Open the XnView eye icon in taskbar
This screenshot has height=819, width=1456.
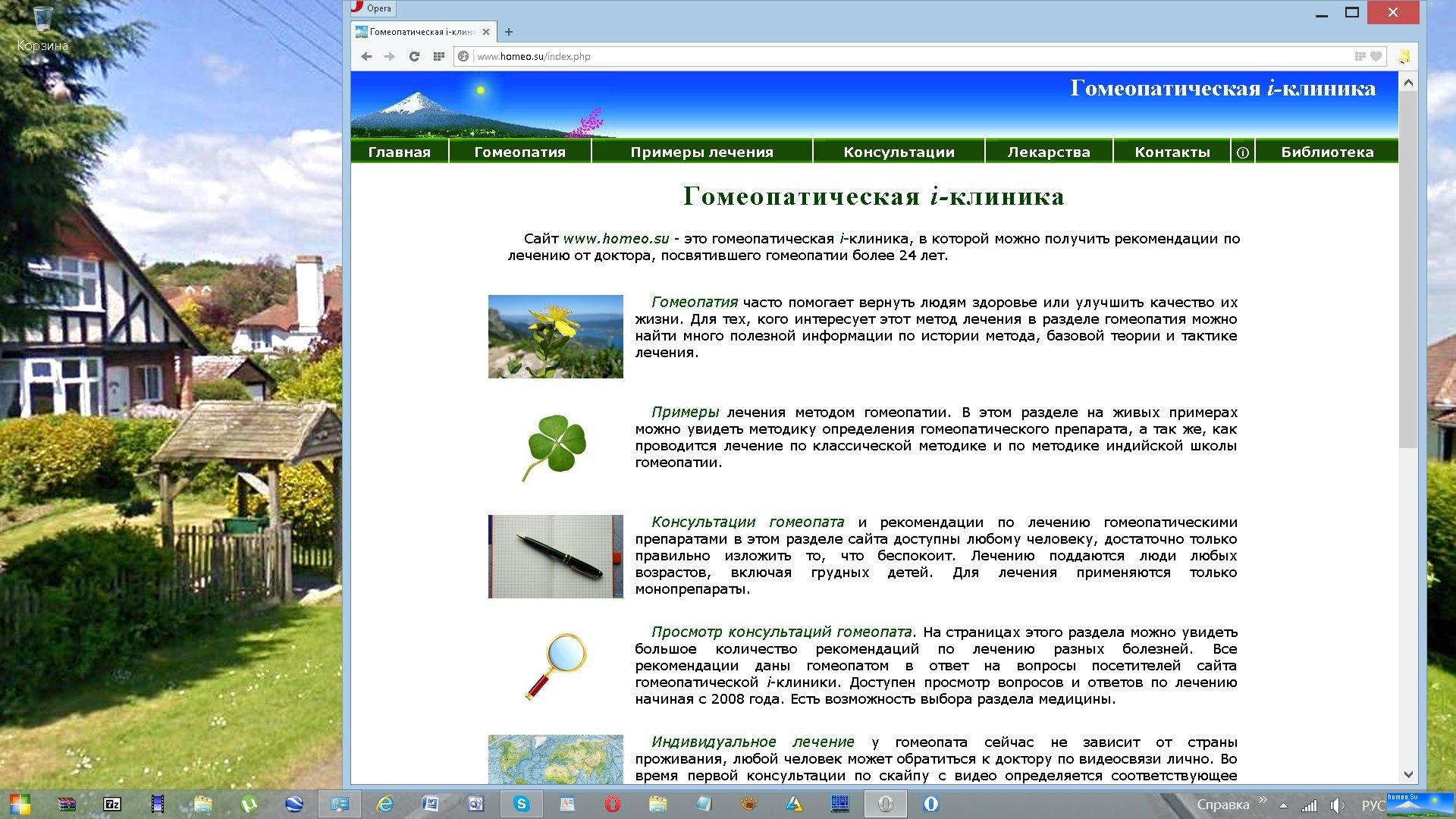(749, 804)
